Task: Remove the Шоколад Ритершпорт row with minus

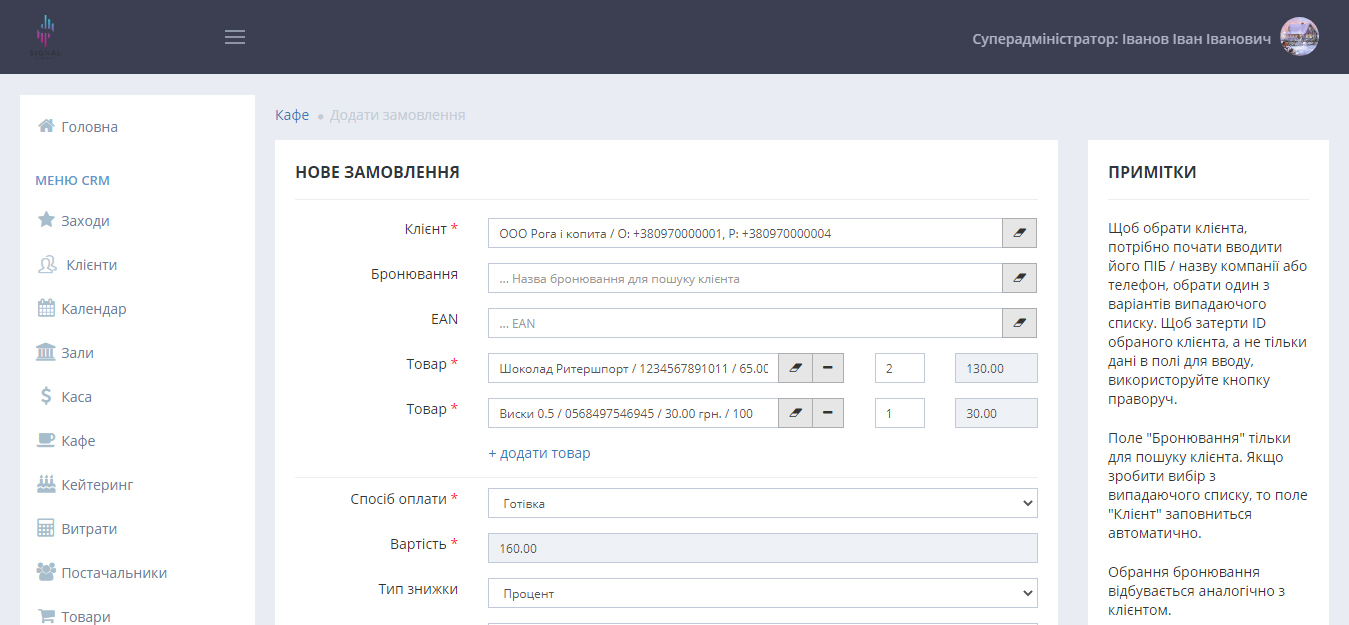Action: tap(828, 368)
